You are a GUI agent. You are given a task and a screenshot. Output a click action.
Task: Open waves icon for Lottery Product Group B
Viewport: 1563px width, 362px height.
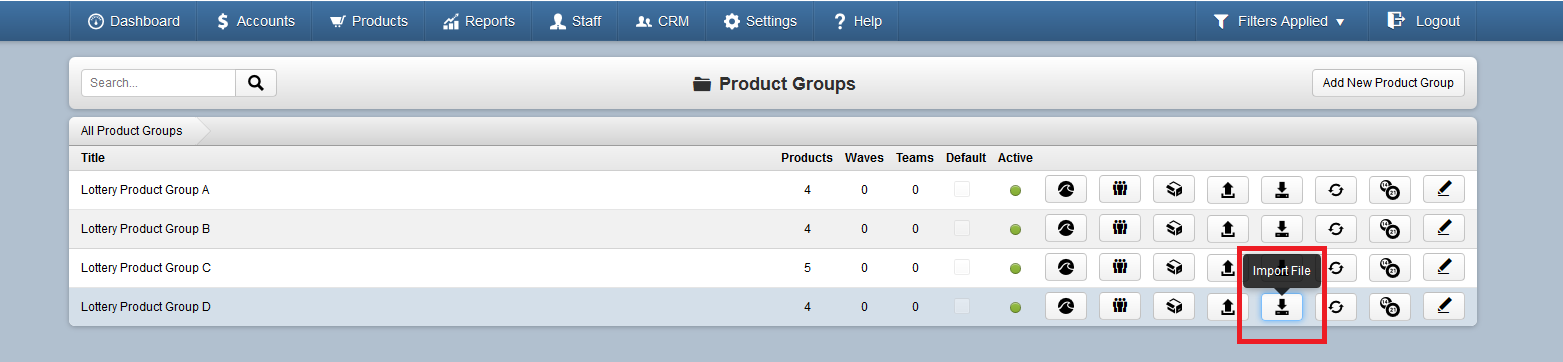coord(1066,228)
